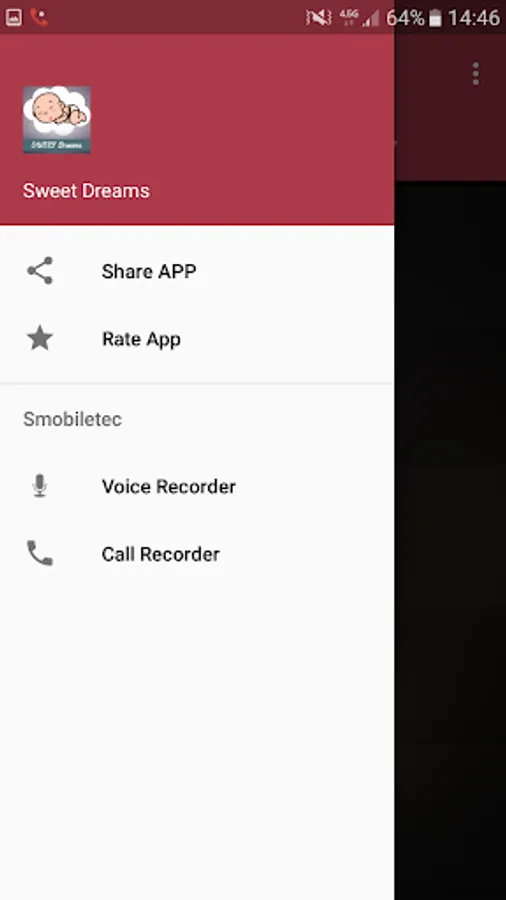Tap the share icon in drawer
Screen dimensions: 506x900
pos(40,271)
